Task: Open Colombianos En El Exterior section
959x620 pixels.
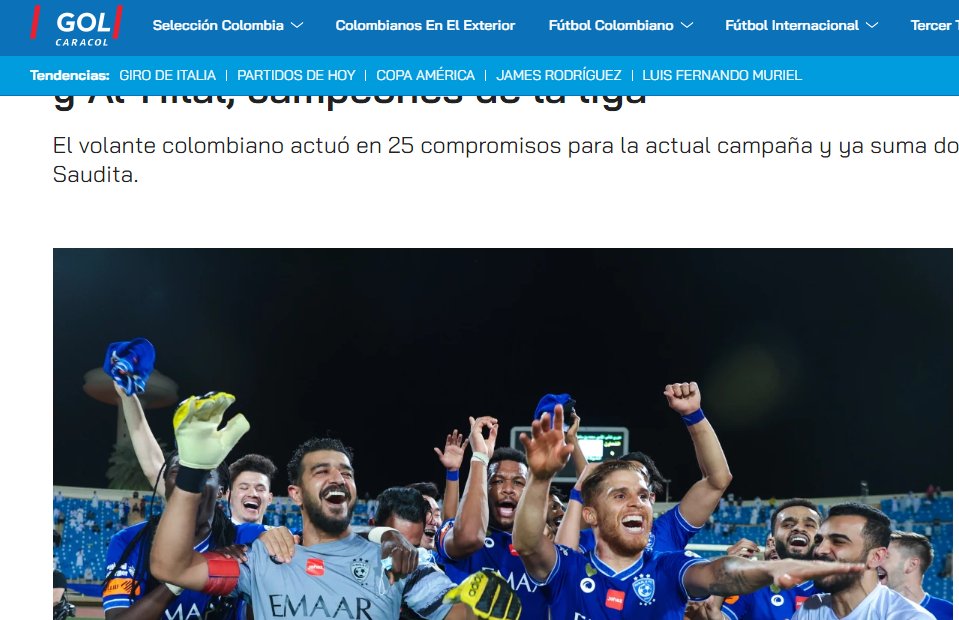Action: 425,26
